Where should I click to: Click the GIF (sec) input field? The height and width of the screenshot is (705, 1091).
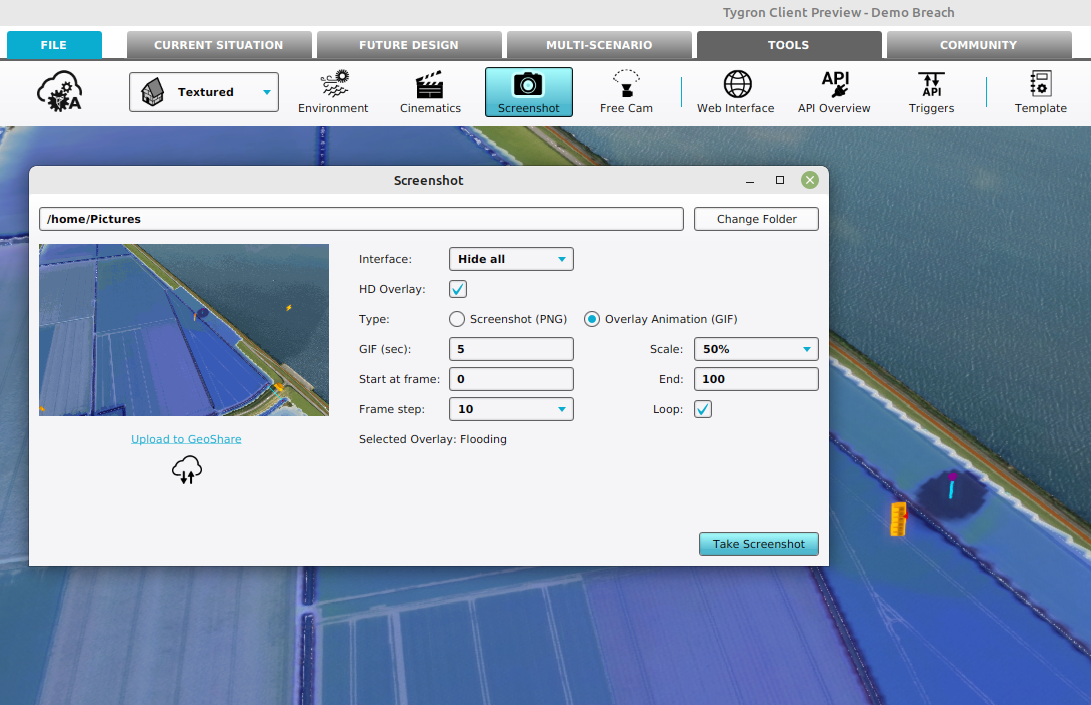point(511,349)
